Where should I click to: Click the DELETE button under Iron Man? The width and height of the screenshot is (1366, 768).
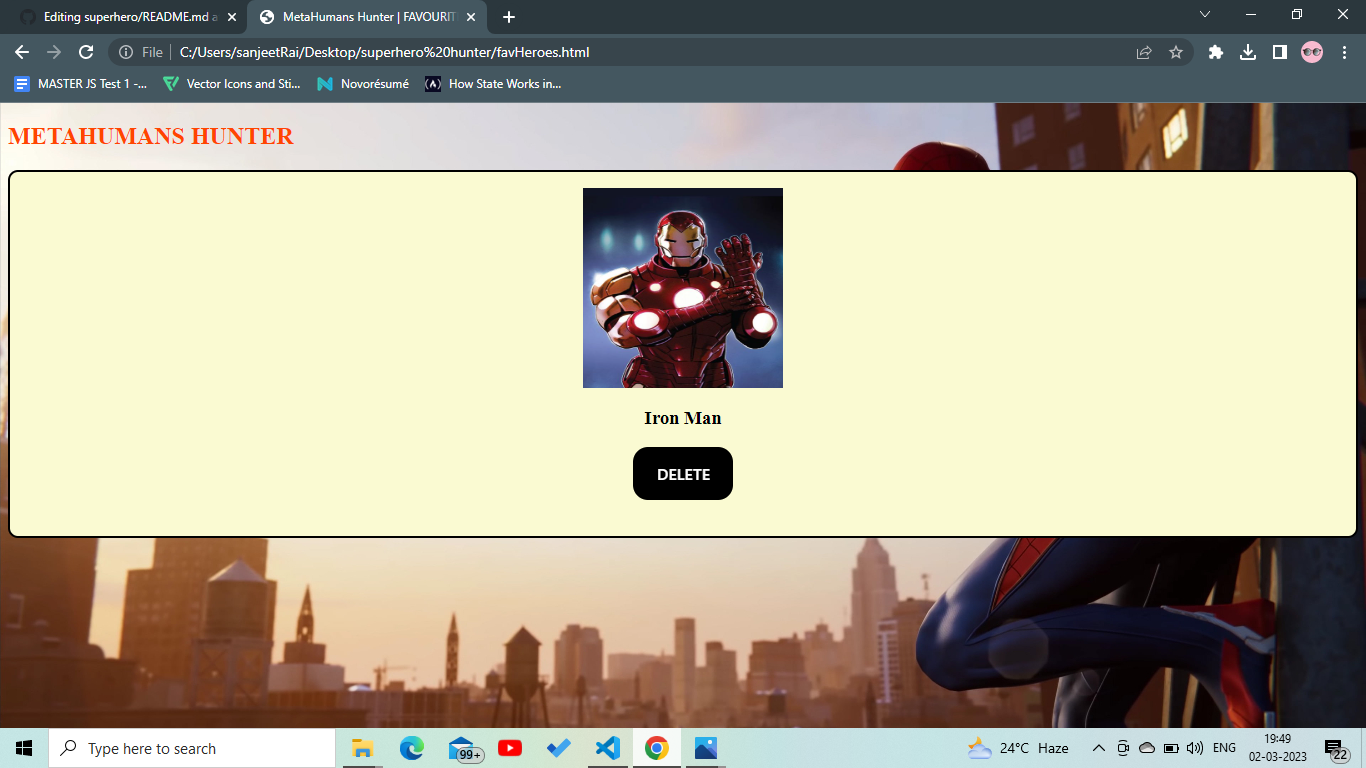coord(682,473)
